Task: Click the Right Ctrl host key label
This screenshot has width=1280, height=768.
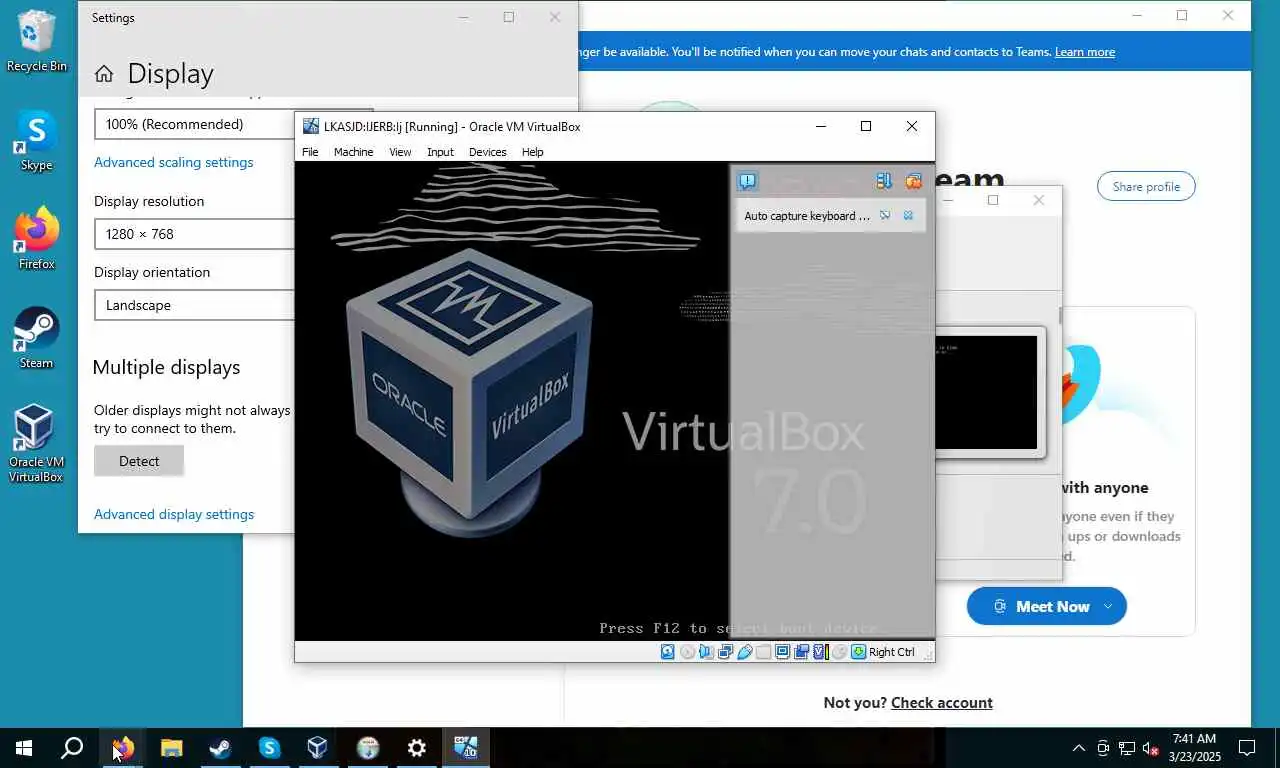Action: click(892, 652)
